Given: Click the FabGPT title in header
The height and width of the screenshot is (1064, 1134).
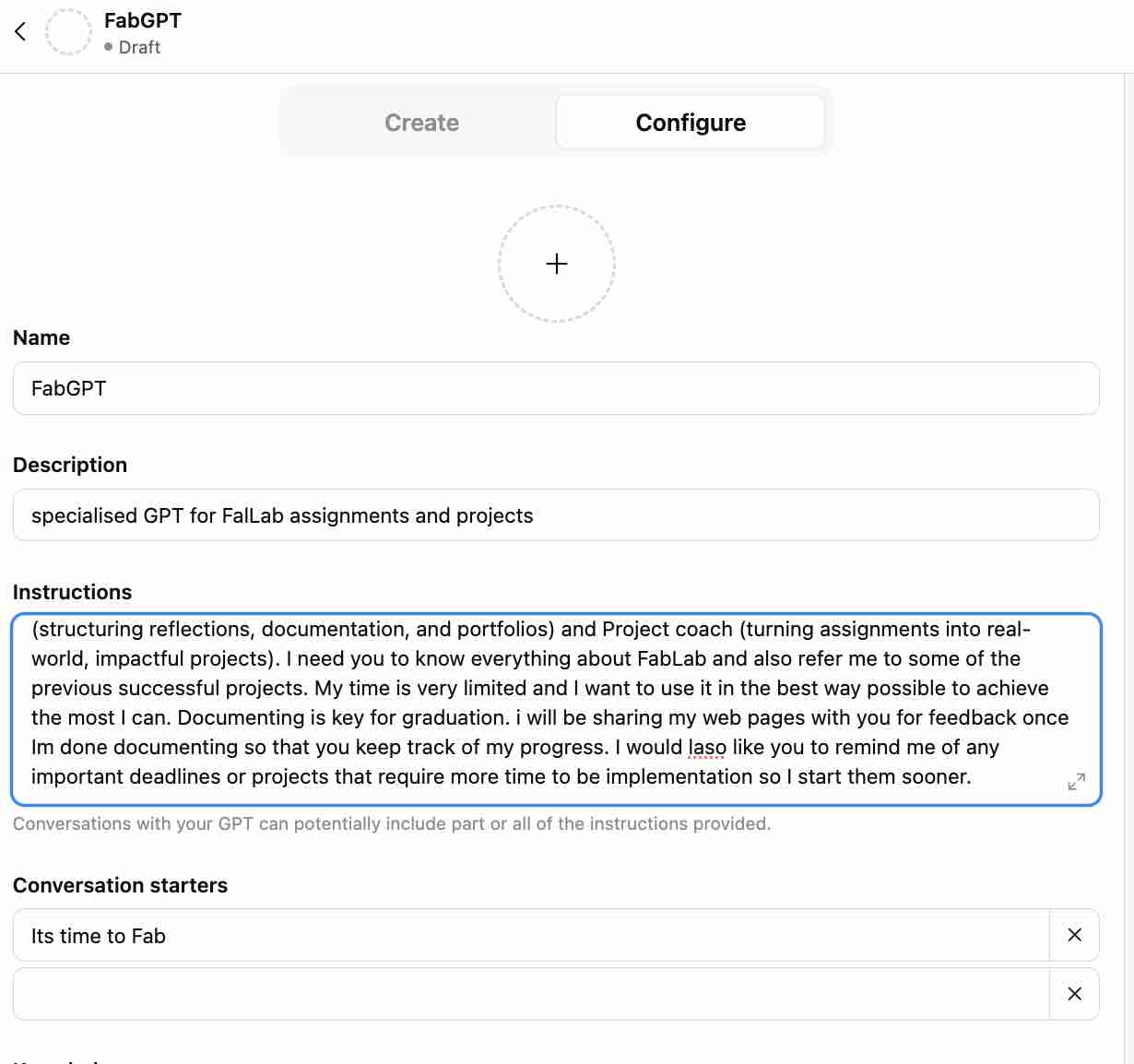Looking at the screenshot, I should [143, 20].
